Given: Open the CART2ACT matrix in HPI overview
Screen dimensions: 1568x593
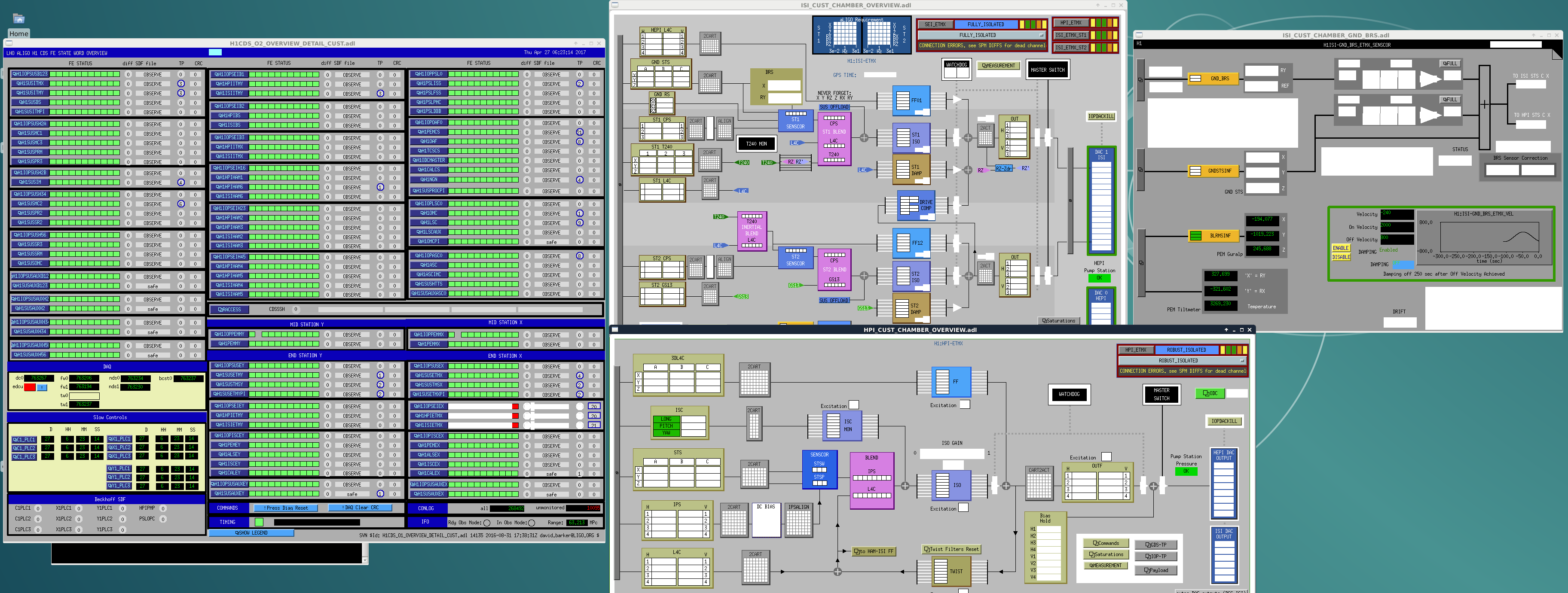Looking at the screenshot, I should pos(1039,483).
